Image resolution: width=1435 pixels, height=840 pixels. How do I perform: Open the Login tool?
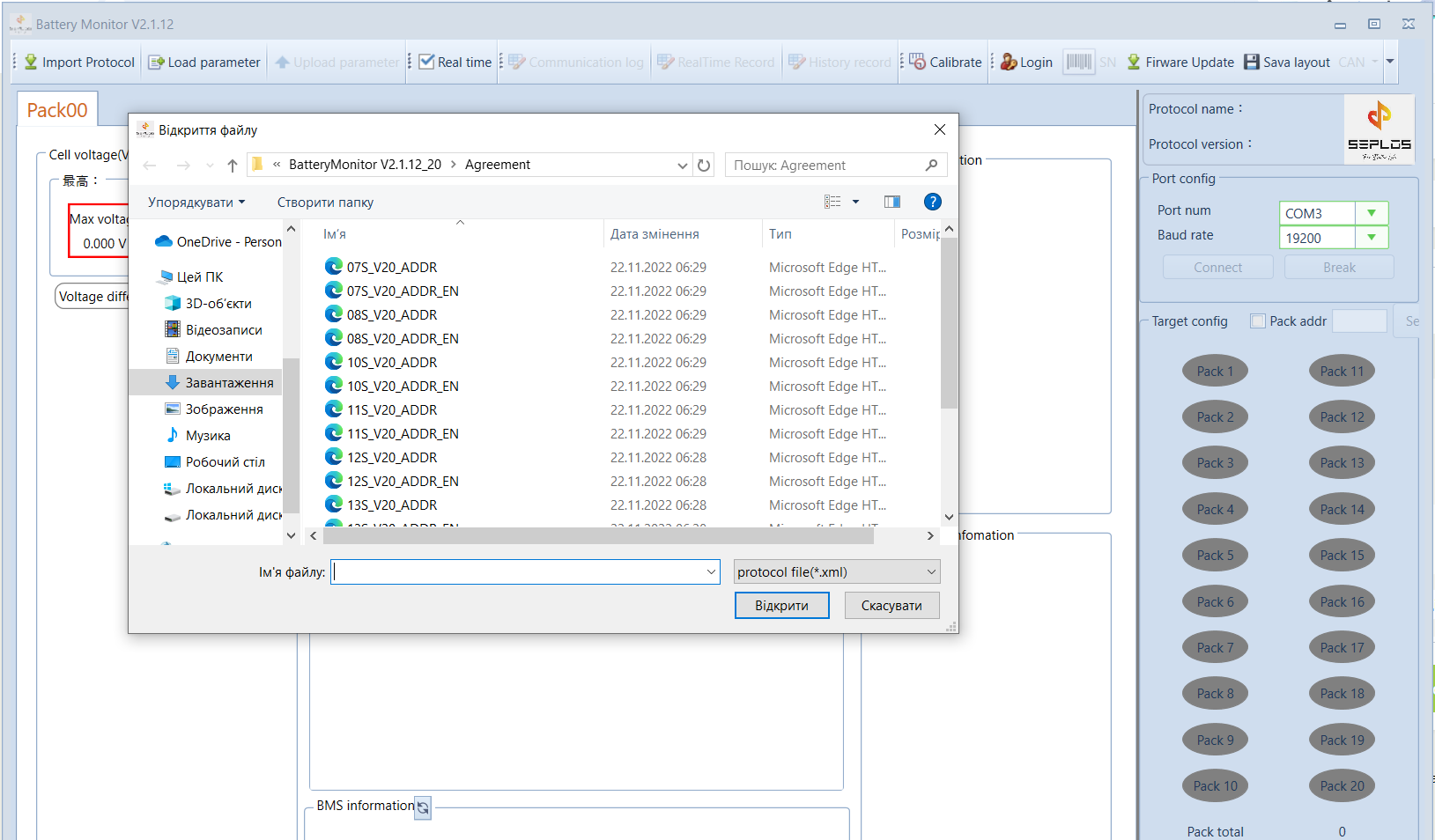point(1026,62)
